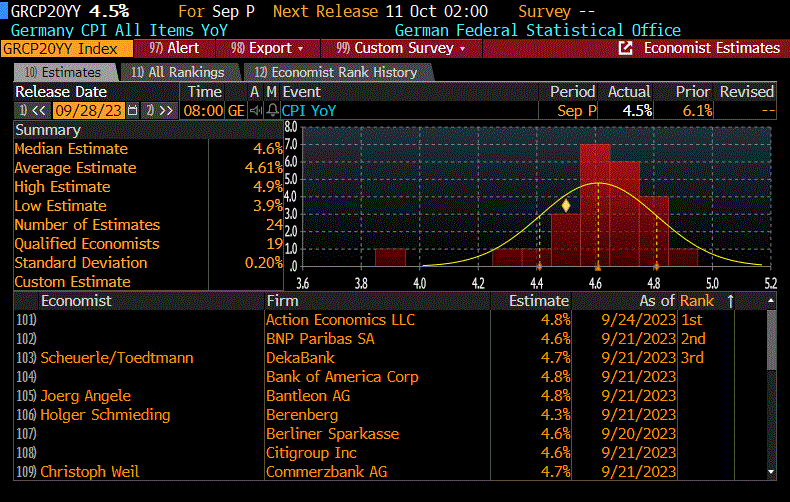Click the Alert button
This screenshot has height=502, width=790.
tap(174, 48)
